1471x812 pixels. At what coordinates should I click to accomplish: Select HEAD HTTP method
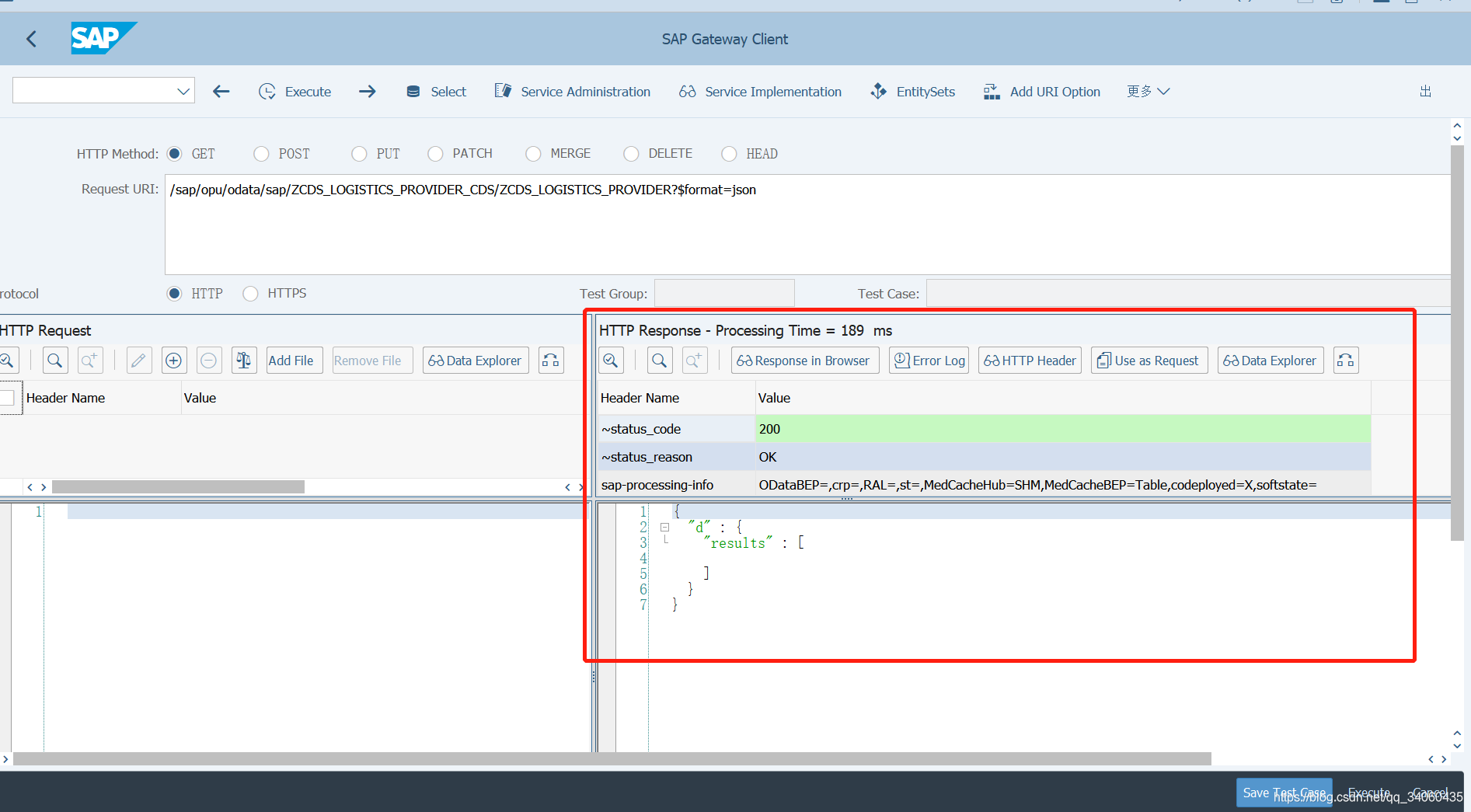point(729,154)
